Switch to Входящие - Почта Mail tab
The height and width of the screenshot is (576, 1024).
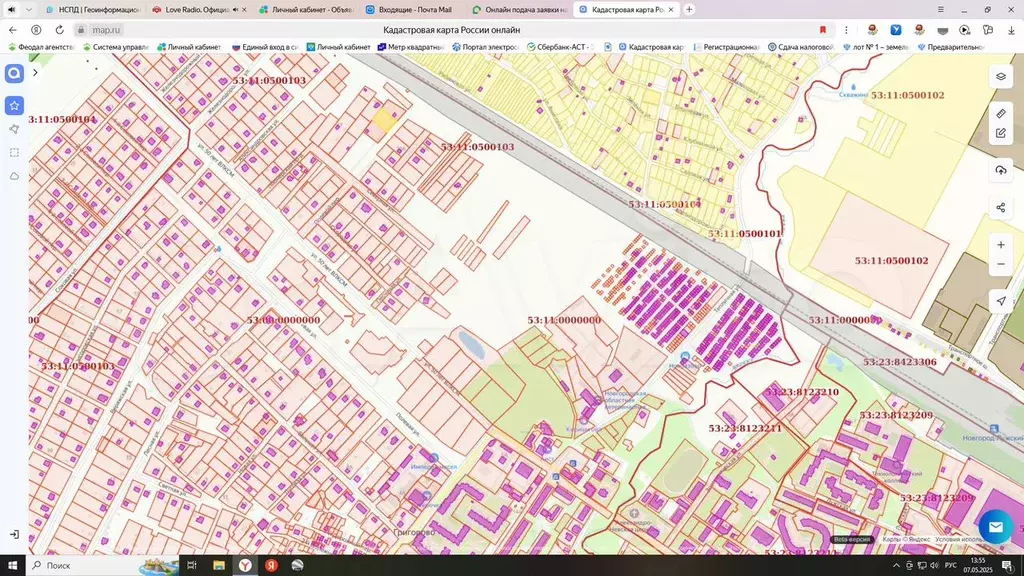tap(413, 10)
